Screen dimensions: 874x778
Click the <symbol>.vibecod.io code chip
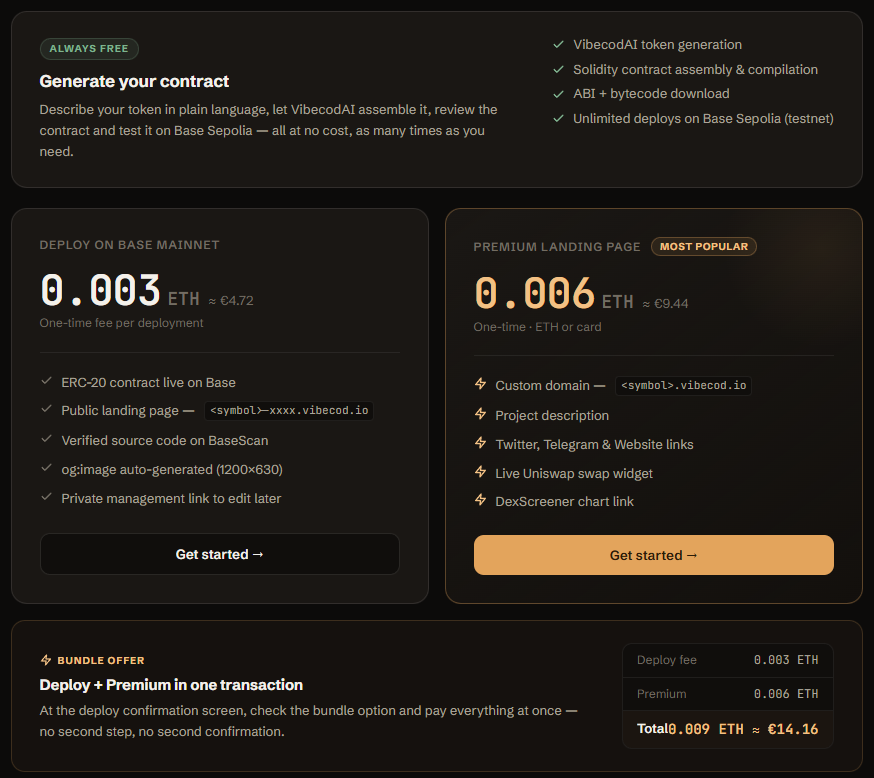click(x=683, y=386)
